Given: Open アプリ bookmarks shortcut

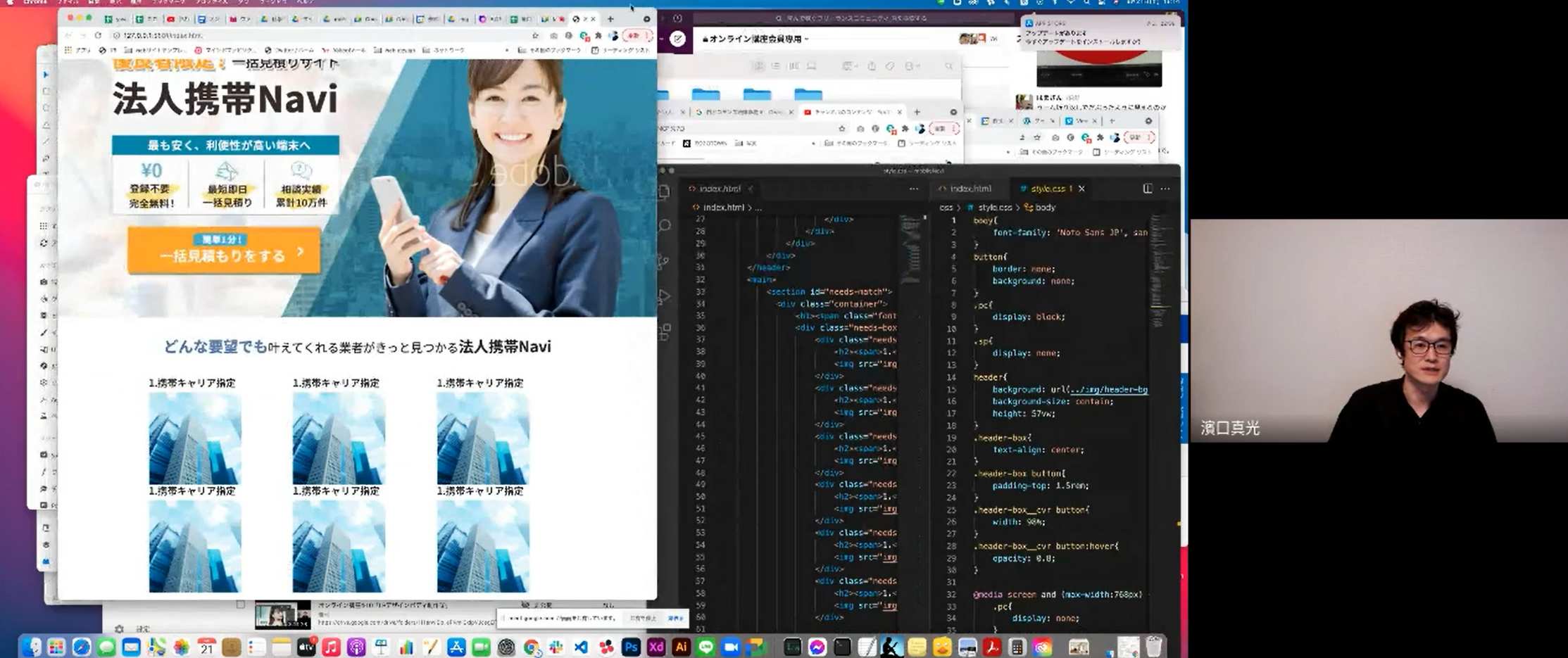Looking at the screenshot, I should (78, 50).
